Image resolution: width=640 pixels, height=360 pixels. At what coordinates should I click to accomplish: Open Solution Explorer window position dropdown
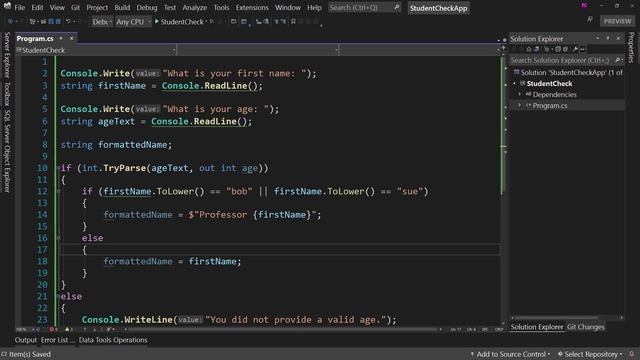598,38
